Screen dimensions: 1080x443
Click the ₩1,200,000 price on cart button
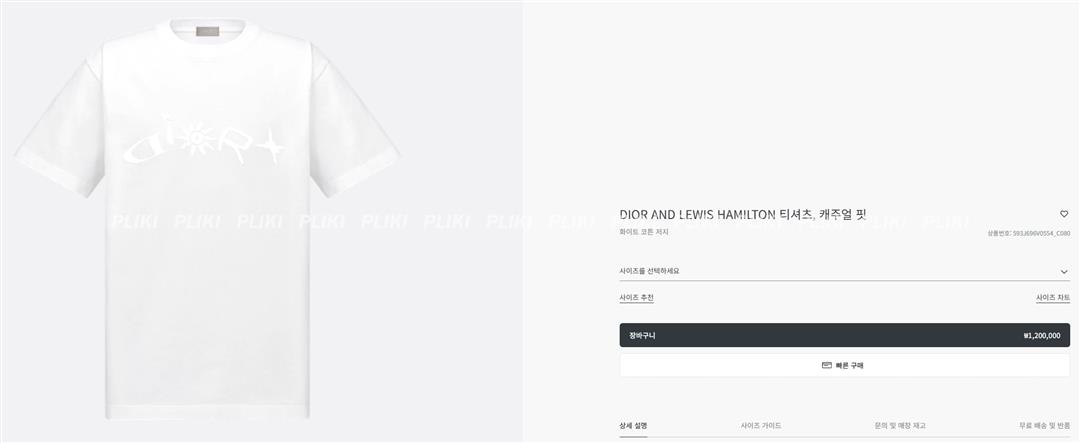tap(1041, 336)
